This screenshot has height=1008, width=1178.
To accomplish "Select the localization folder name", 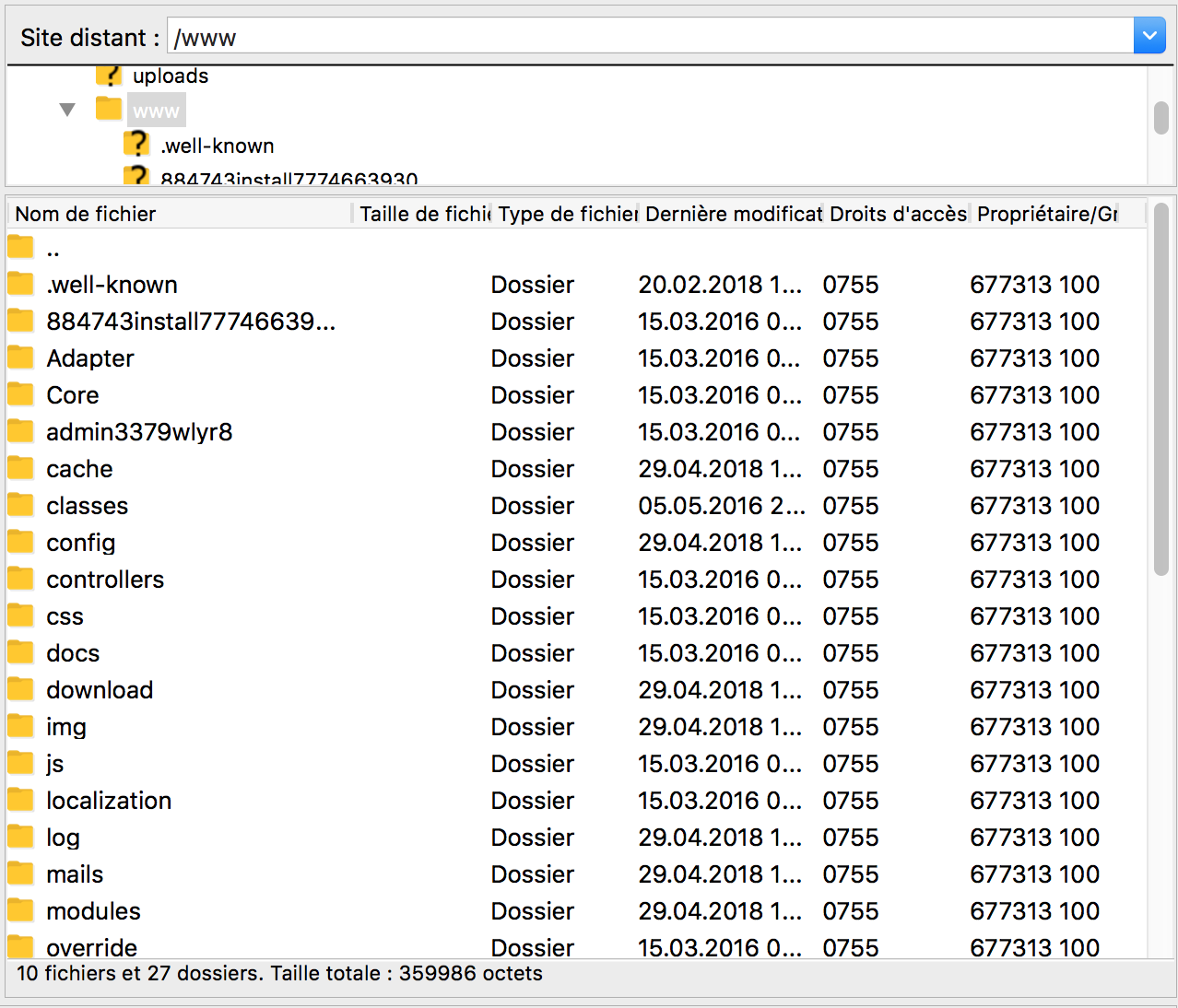I will [x=109, y=800].
